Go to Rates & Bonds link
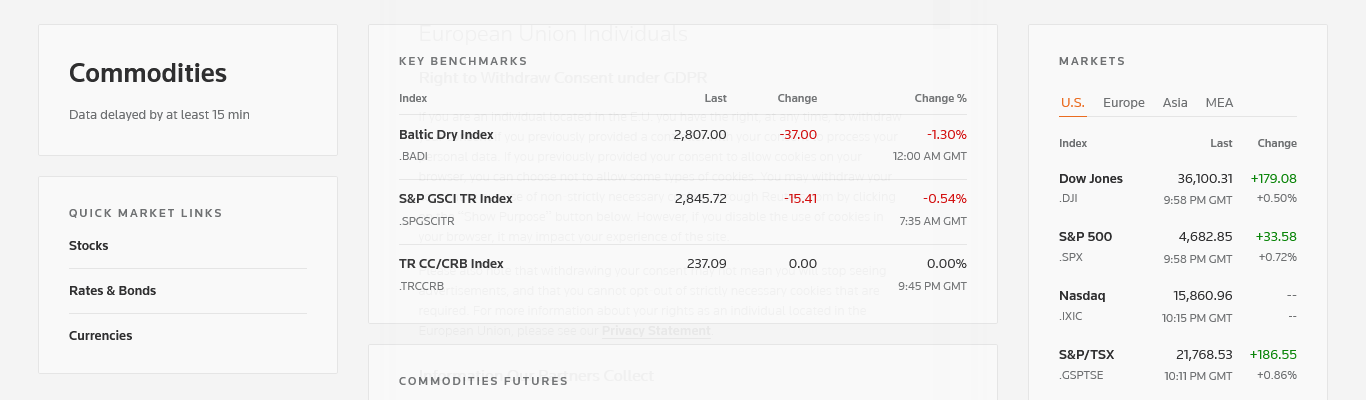 (x=112, y=291)
